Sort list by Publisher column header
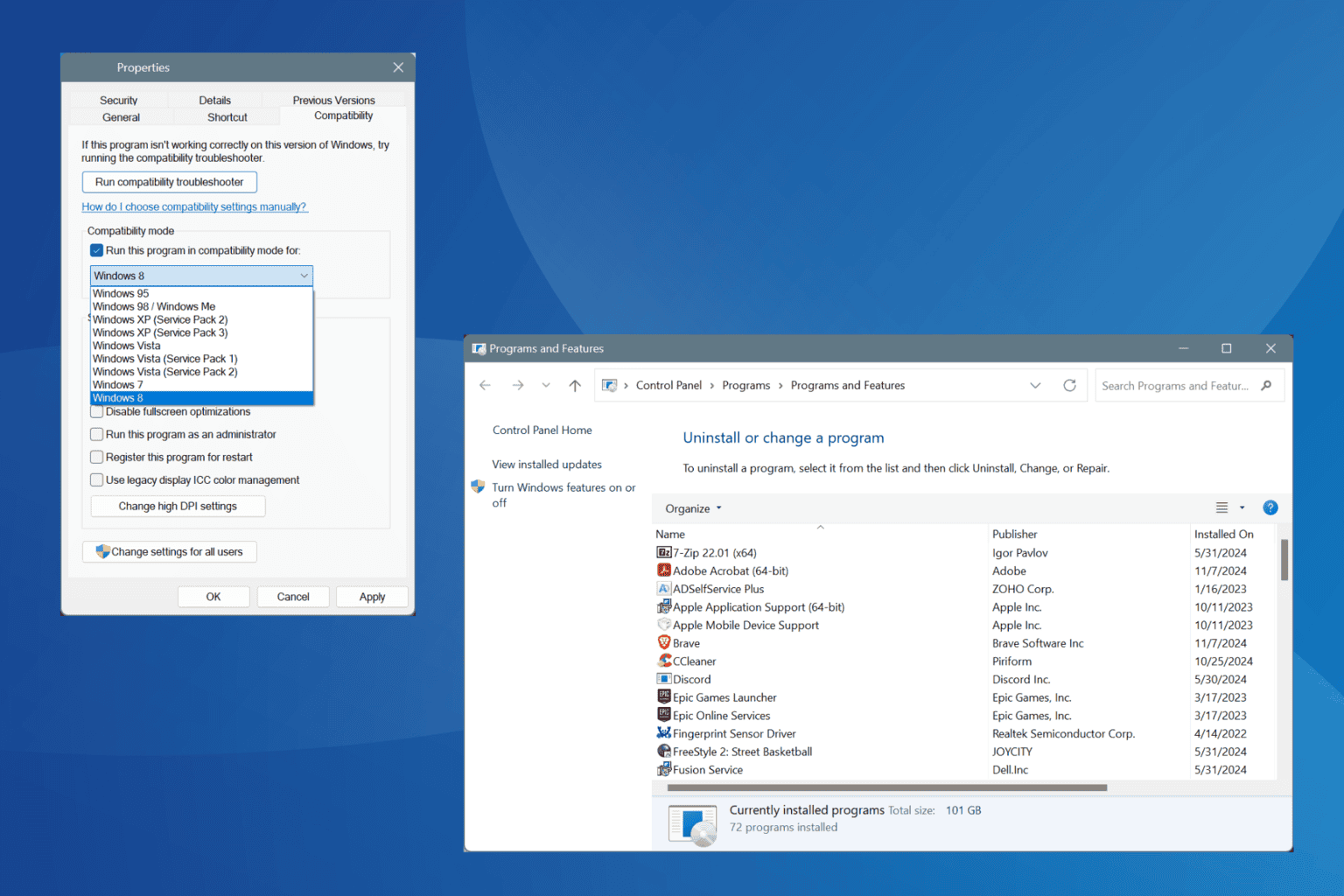Viewport: 1344px width, 896px height. (1088, 534)
